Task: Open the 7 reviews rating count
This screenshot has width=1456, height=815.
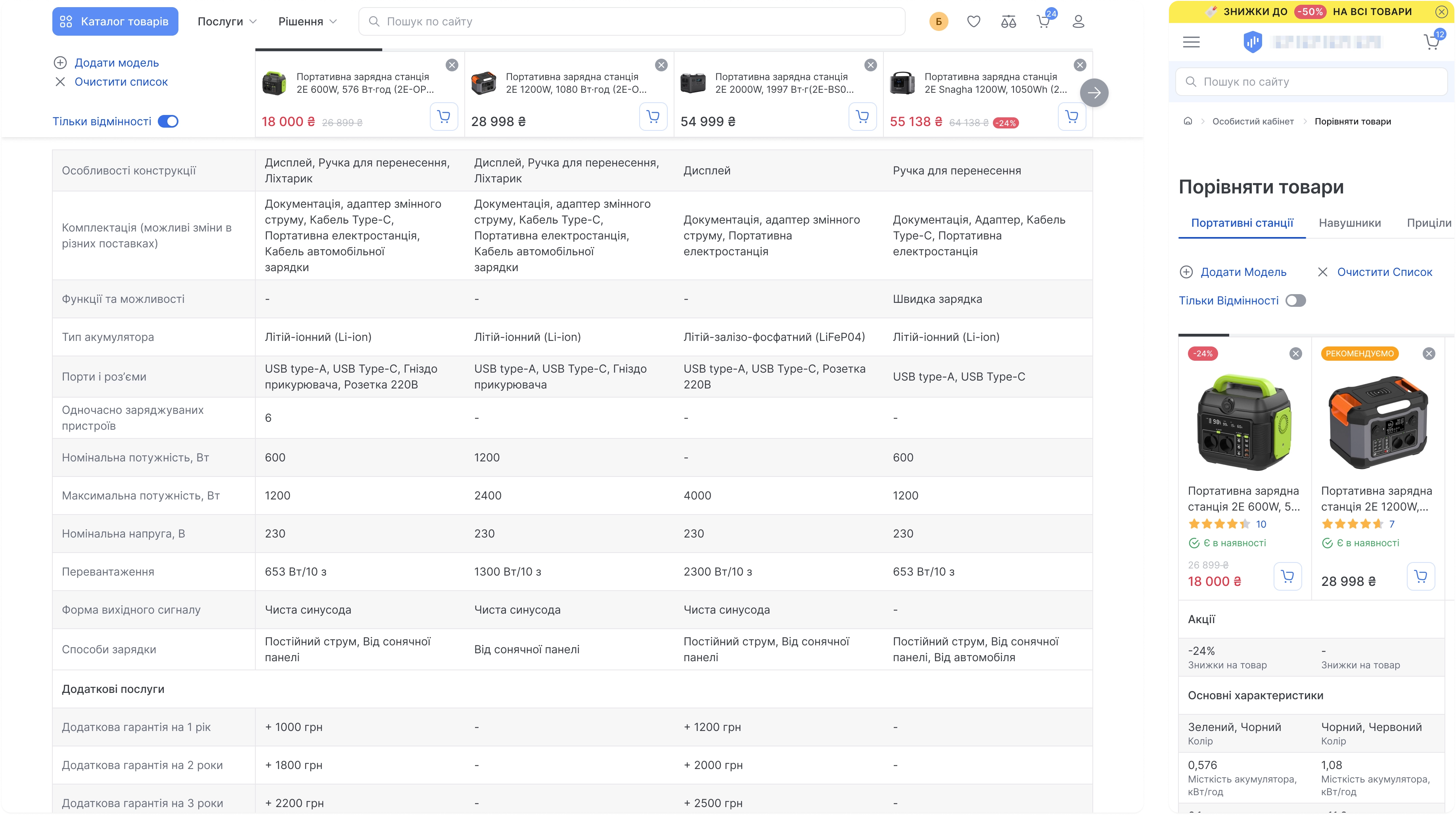Action: (1391, 524)
